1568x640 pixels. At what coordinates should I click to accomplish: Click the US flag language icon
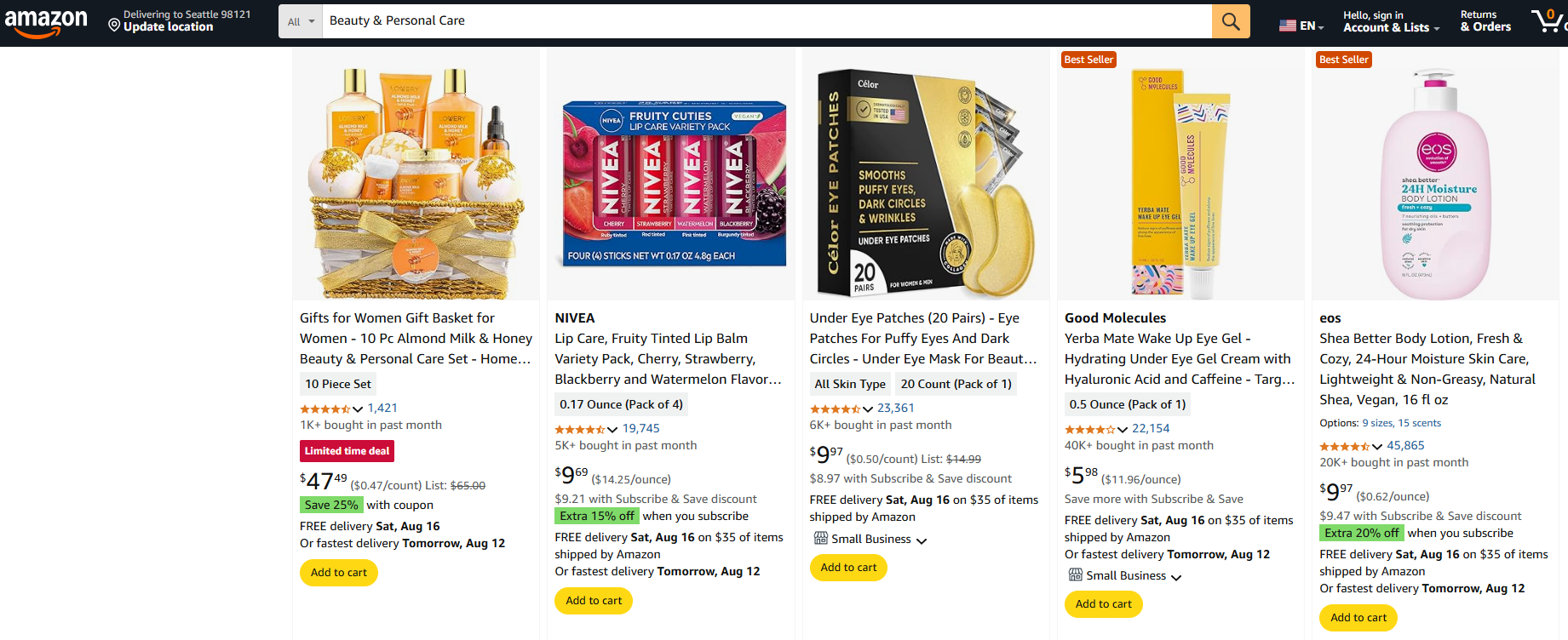click(1287, 26)
